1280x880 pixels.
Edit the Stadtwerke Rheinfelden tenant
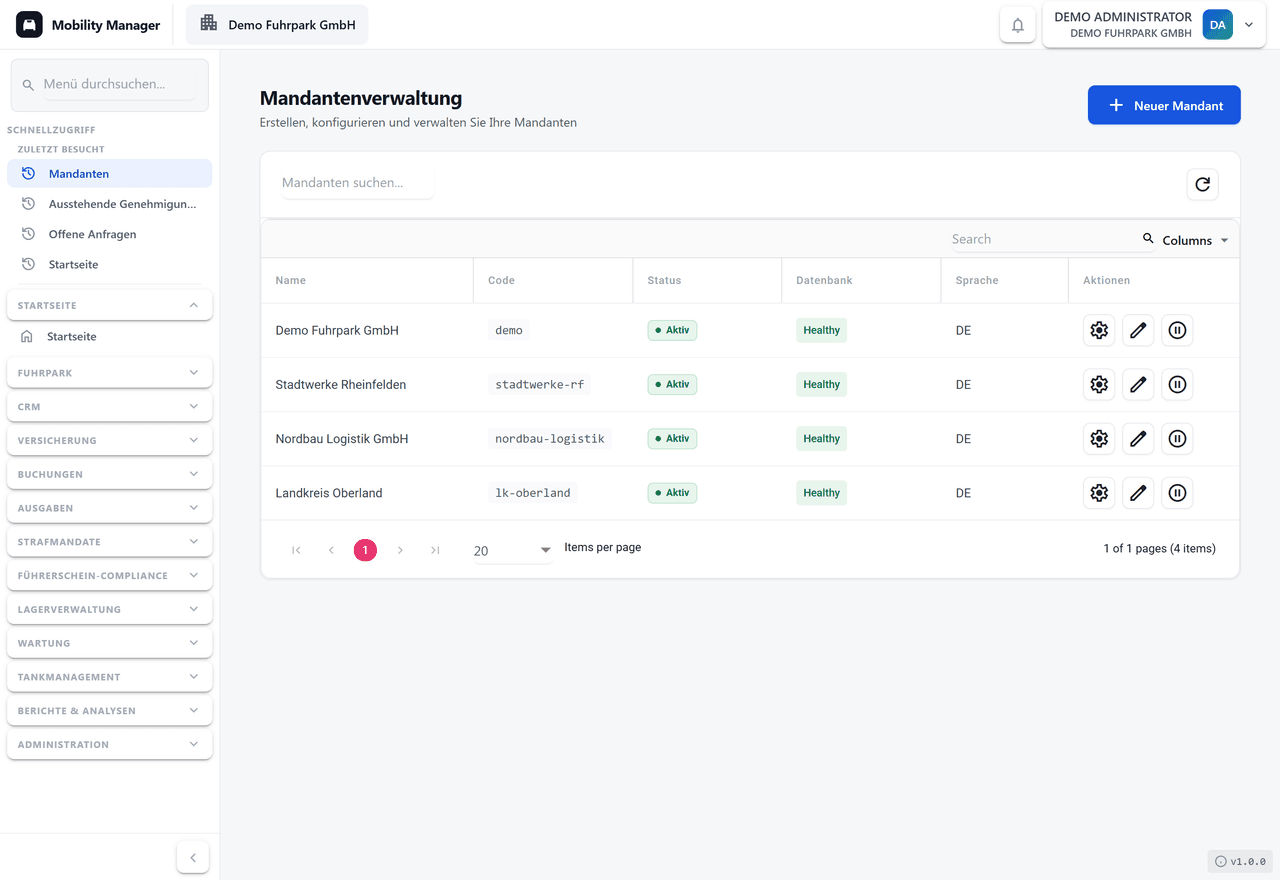(x=1138, y=384)
